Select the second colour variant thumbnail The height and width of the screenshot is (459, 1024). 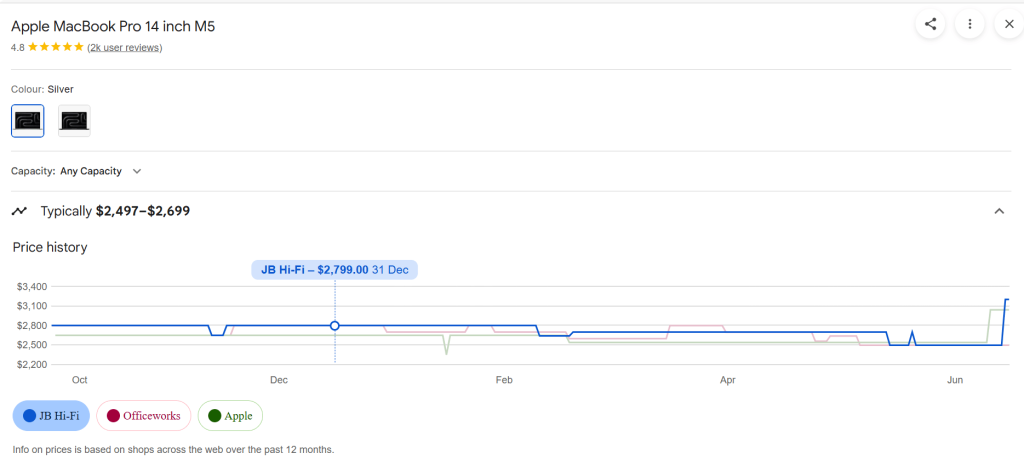click(74, 121)
